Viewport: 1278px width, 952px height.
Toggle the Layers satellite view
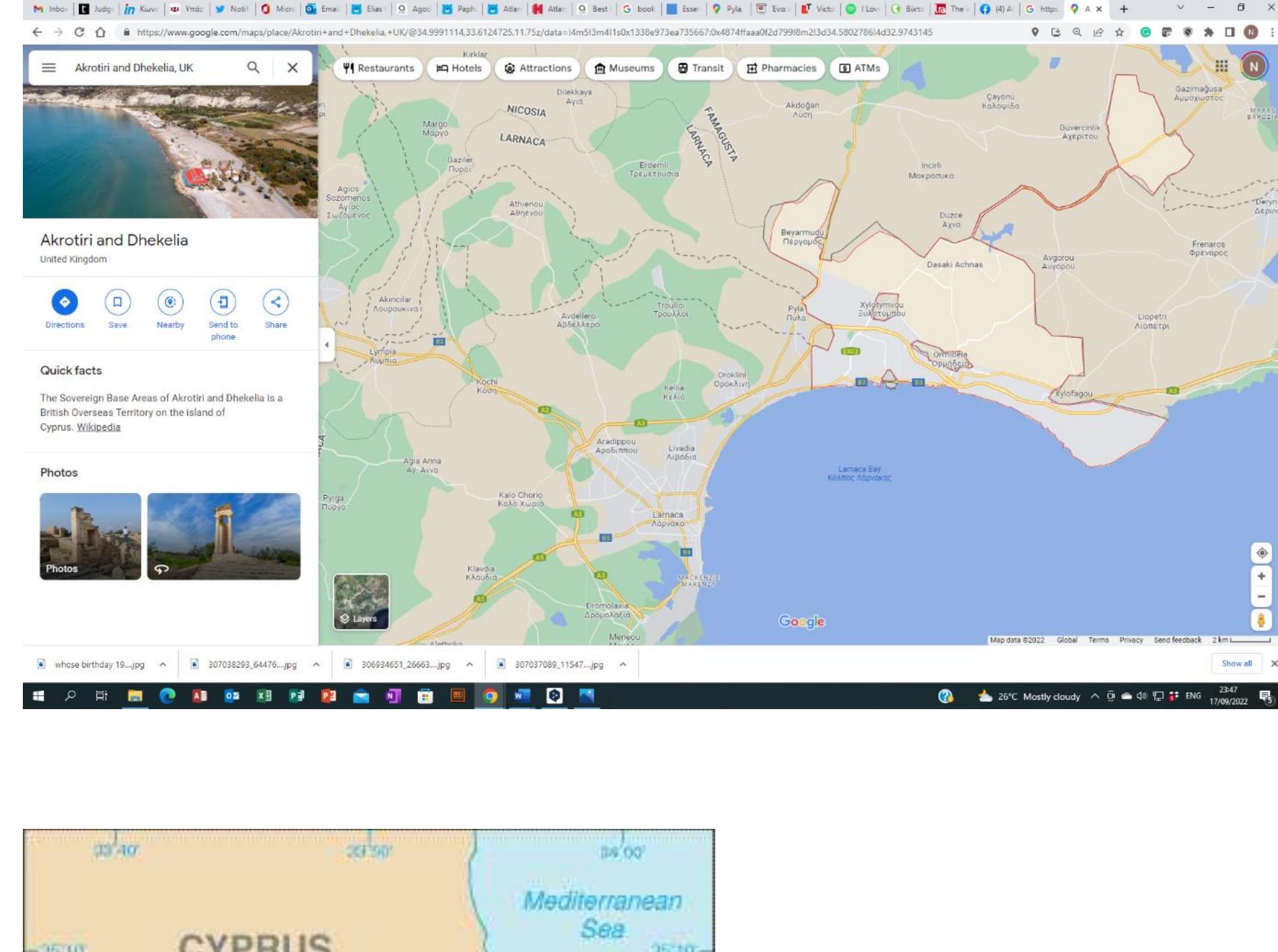(x=361, y=601)
